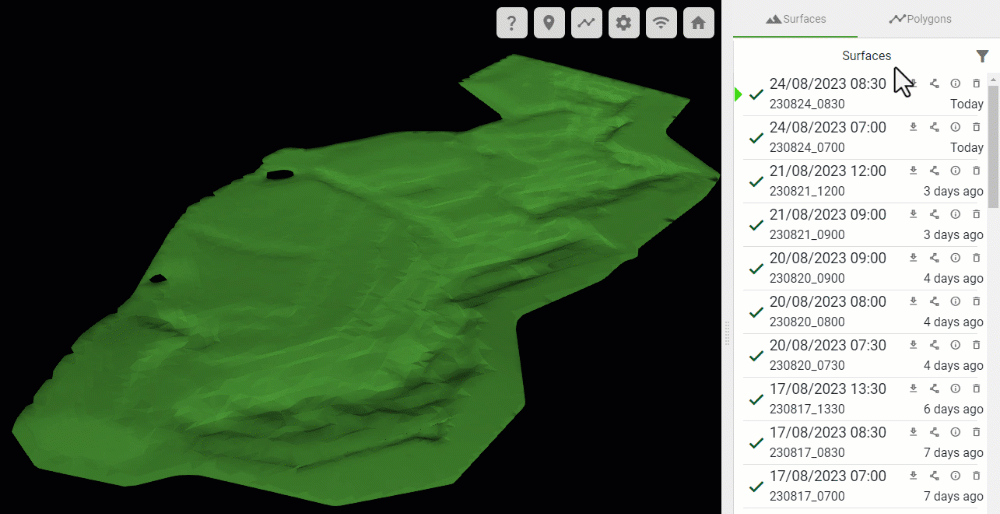Select surface named 230824_0830
This screenshot has height=514, width=1000.
(x=807, y=104)
